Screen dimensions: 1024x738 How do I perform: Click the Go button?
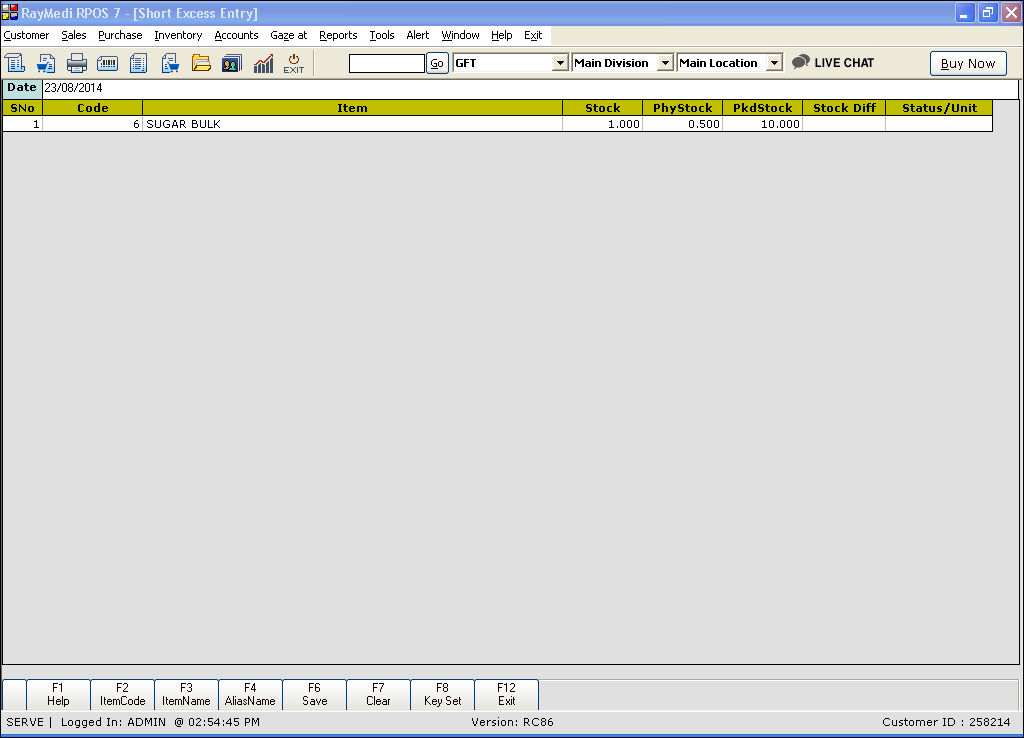(x=437, y=63)
